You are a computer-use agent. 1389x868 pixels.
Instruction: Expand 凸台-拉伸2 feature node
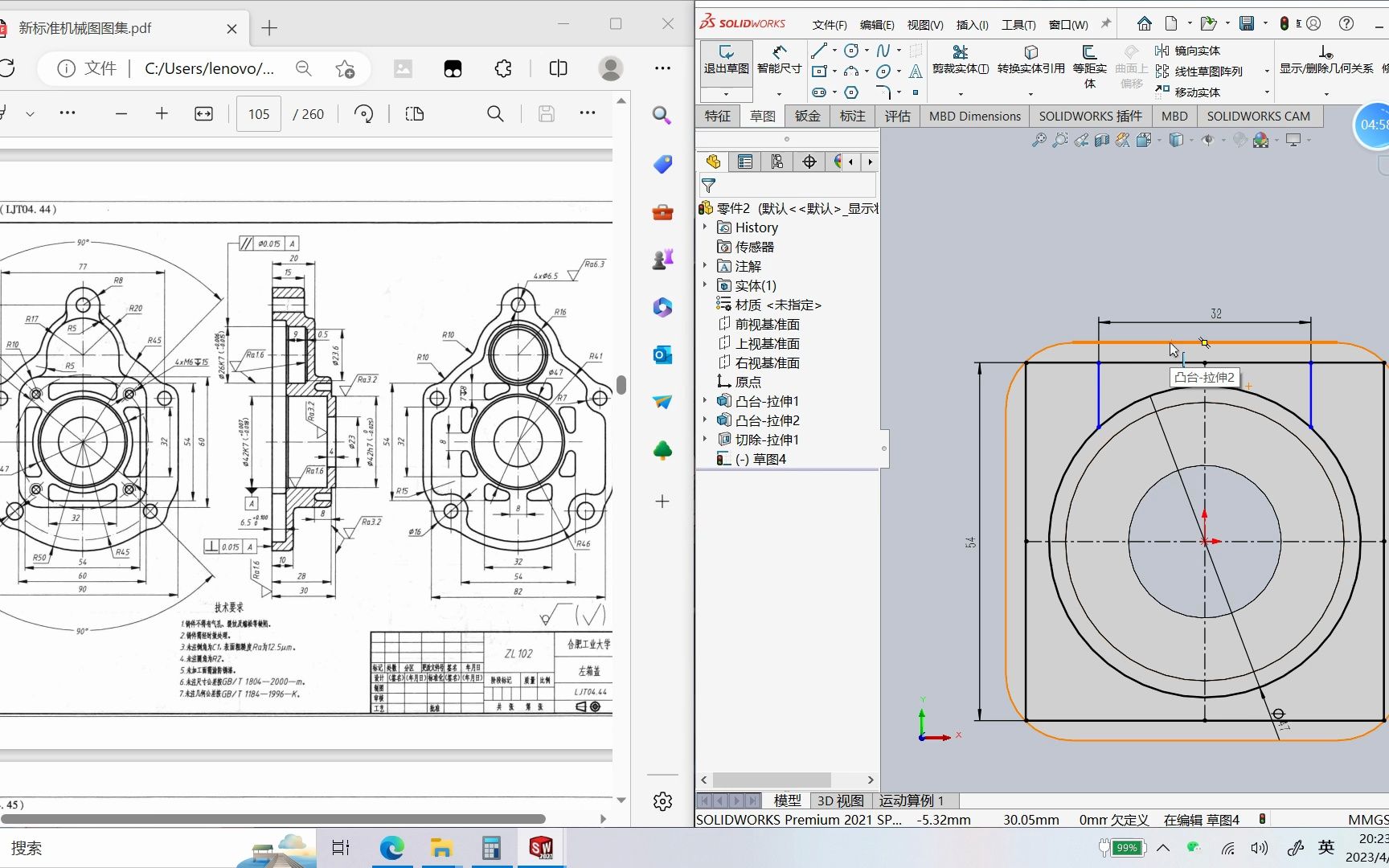(x=705, y=420)
